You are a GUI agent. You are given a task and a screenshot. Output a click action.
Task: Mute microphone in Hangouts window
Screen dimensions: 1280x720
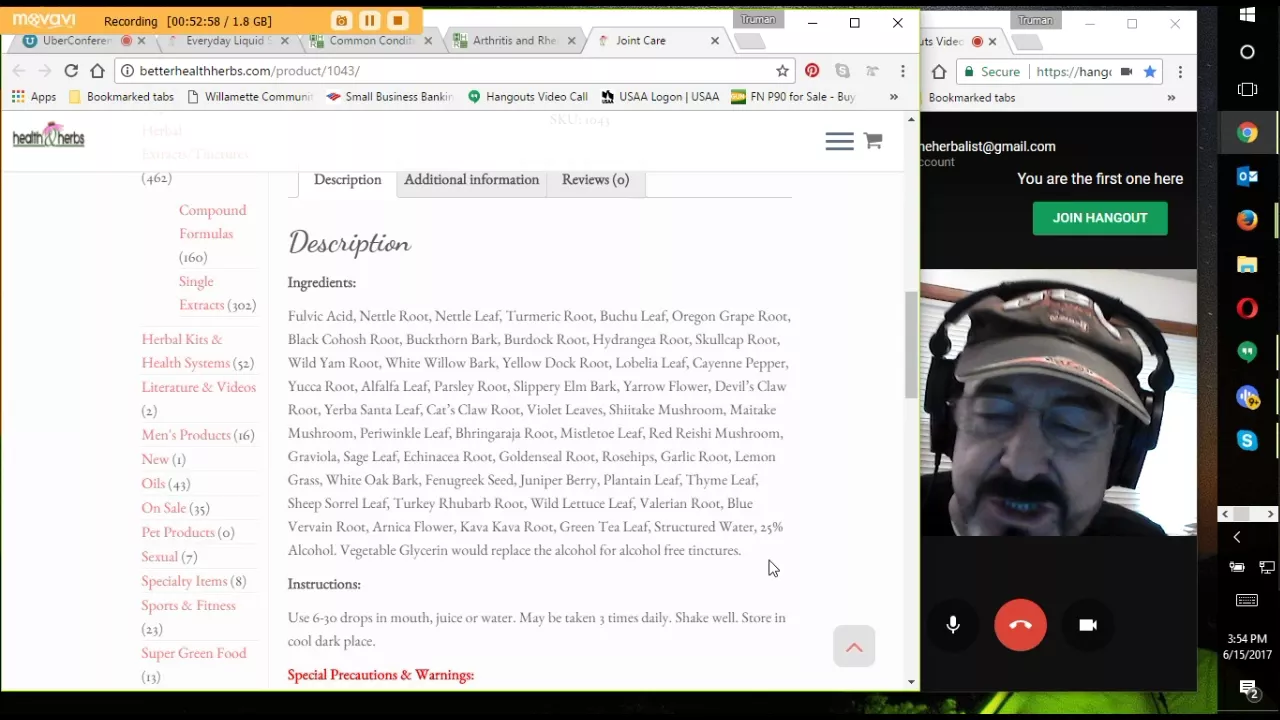click(953, 625)
